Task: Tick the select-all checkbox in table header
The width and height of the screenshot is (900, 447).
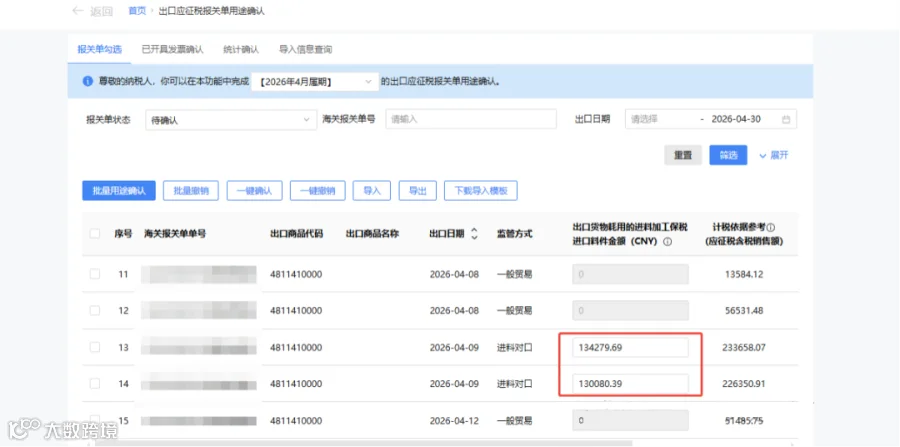Action: tap(95, 234)
